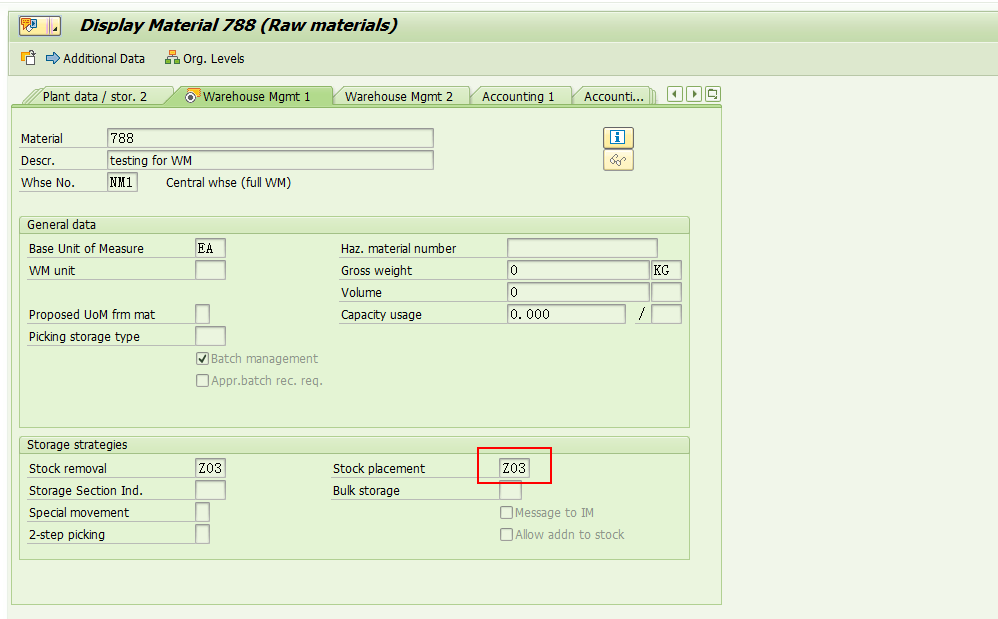The width and height of the screenshot is (998, 619).
Task: Click the Information button icon
Action: tap(618, 137)
